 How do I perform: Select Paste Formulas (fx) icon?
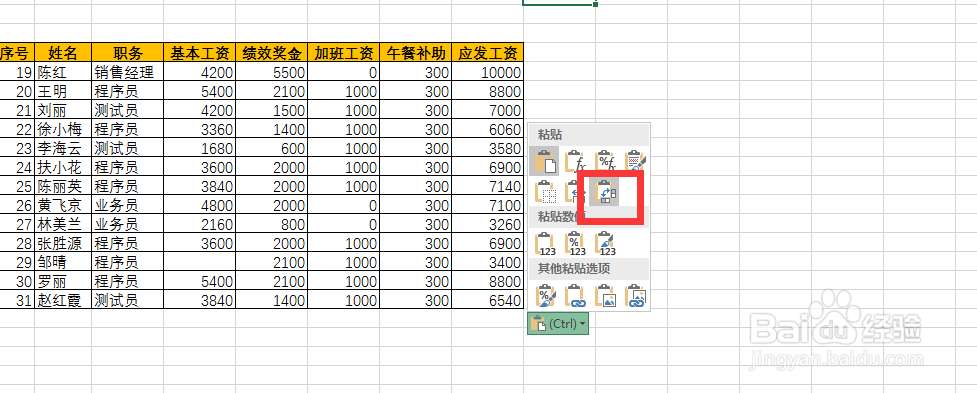[575, 161]
